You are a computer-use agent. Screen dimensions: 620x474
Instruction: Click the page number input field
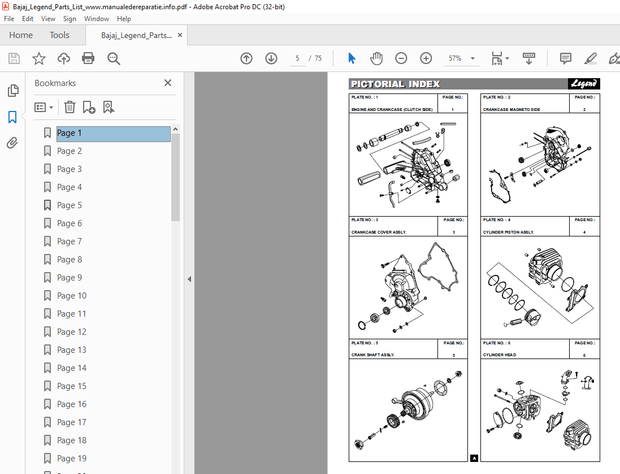click(x=297, y=59)
